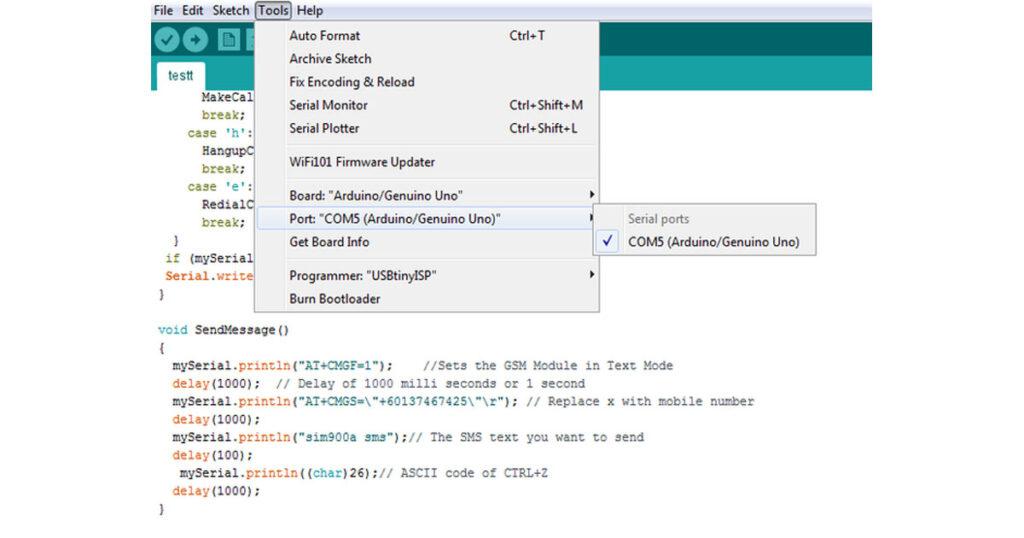Viewport: 1024px width, 538px height.
Task: Choose Auto Format from Tools menu
Action: tap(324, 36)
